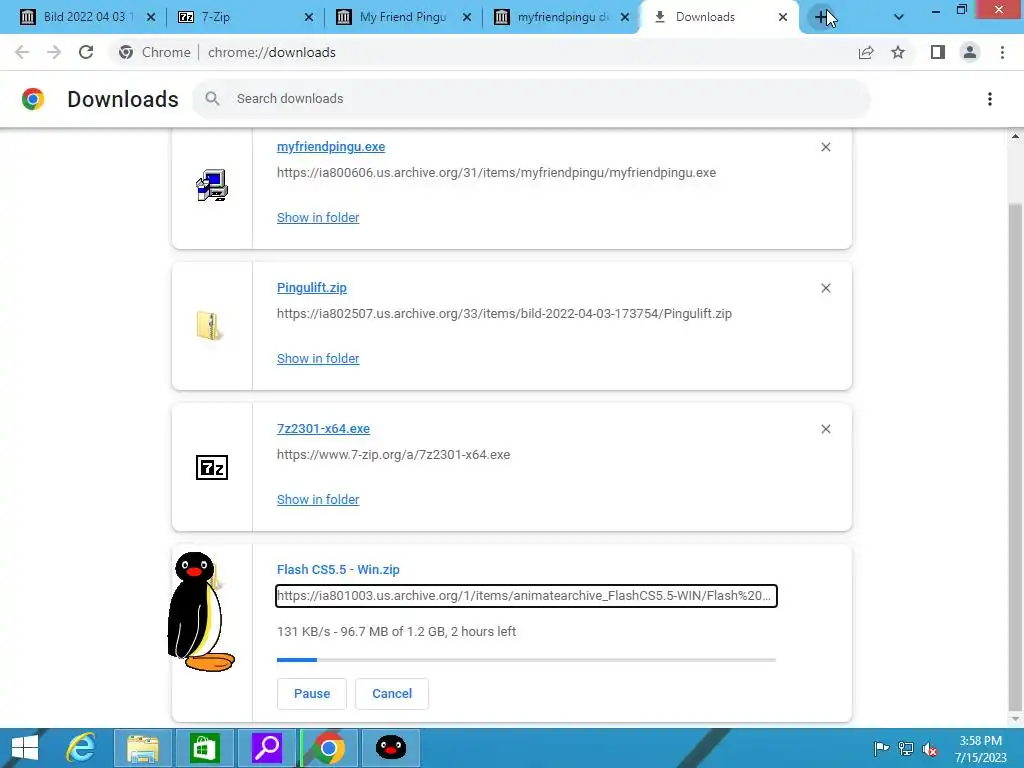Pause the Flash CS5.5 download
This screenshot has height=768, width=1024.
312,694
